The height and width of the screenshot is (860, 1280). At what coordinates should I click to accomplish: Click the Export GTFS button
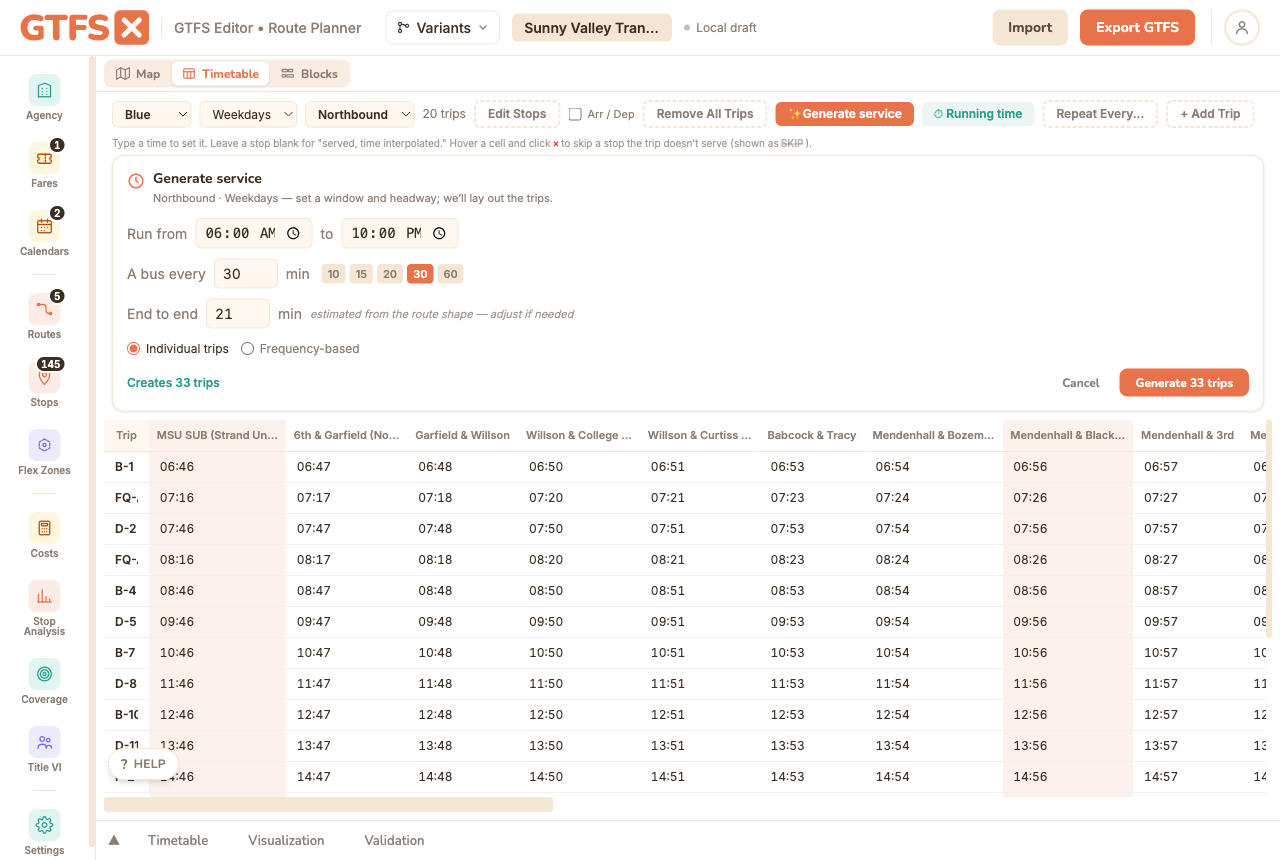(1138, 28)
